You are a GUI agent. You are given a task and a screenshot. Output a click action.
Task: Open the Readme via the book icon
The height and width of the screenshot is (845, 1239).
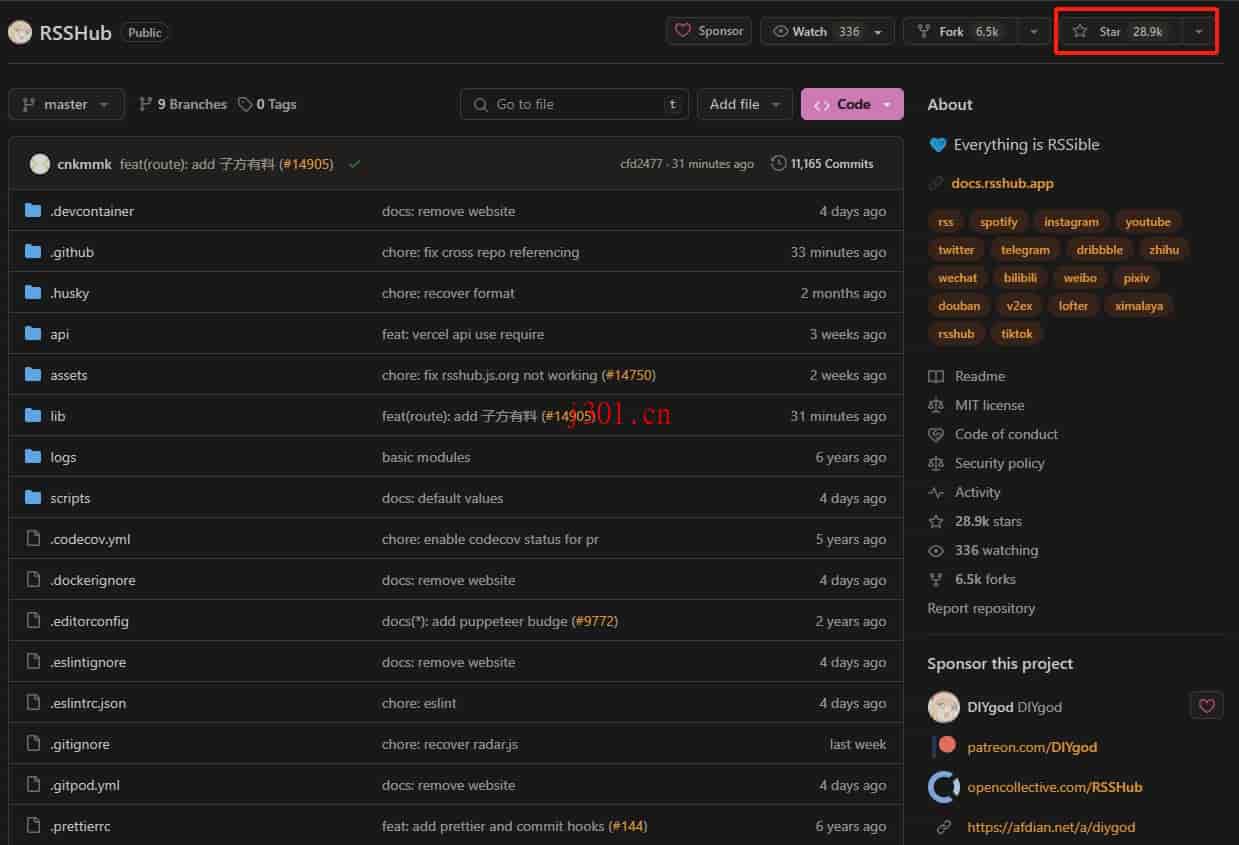936,376
